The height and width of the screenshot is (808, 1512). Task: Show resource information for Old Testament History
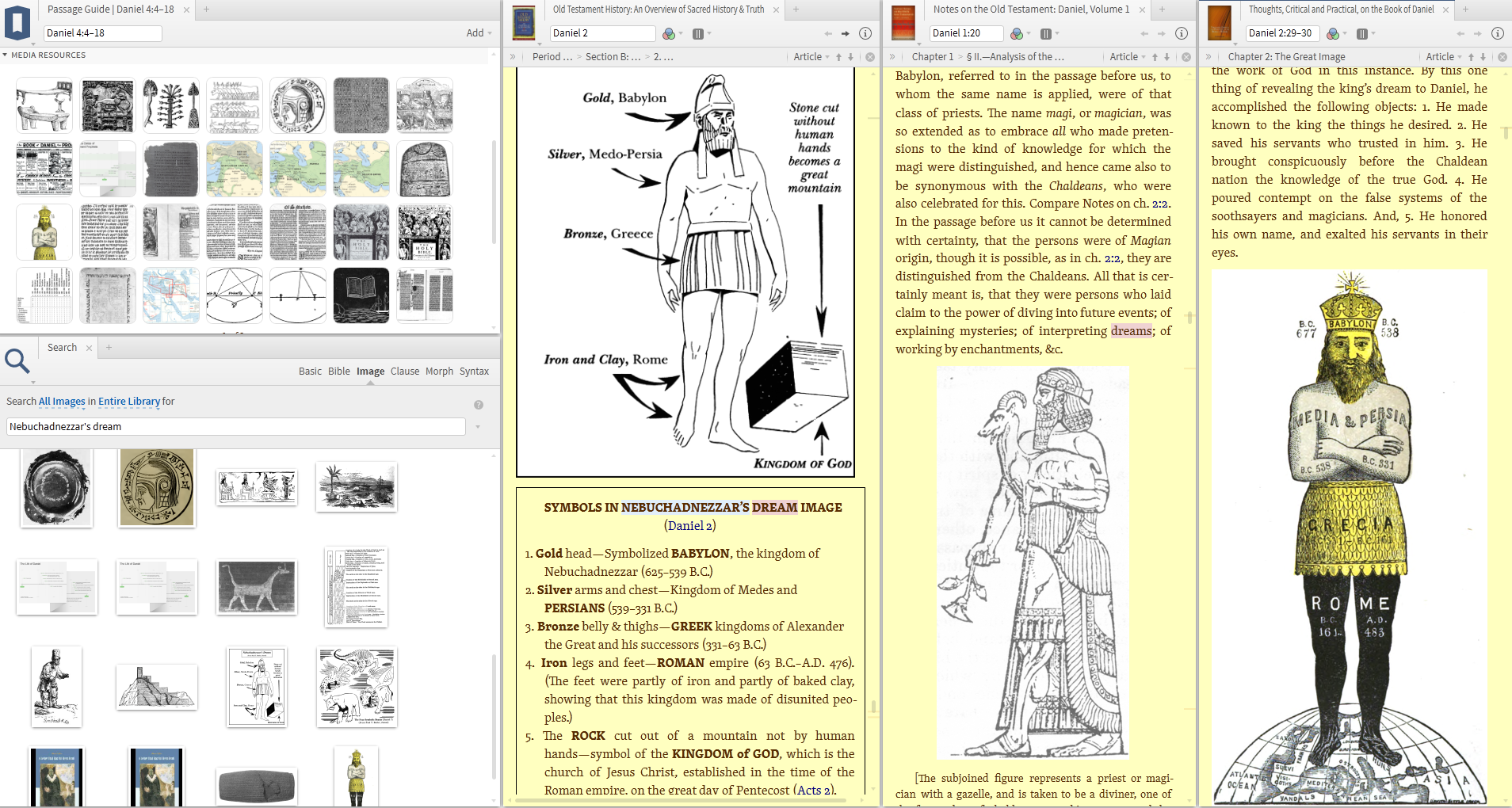click(x=865, y=33)
